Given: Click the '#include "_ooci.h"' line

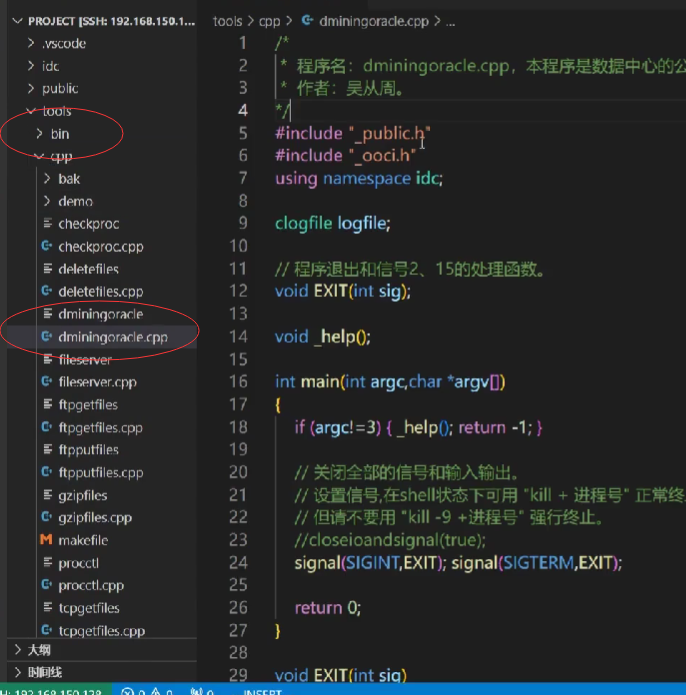Looking at the screenshot, I should point(346,156).
